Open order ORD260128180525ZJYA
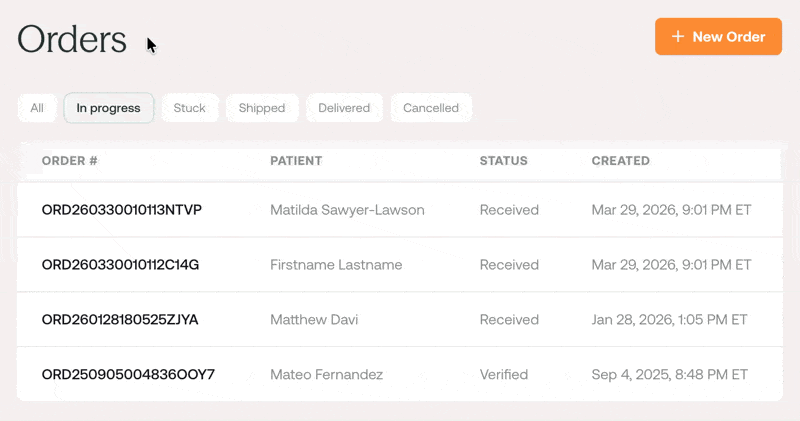800x421 pixels. click(x=120, y=319)
